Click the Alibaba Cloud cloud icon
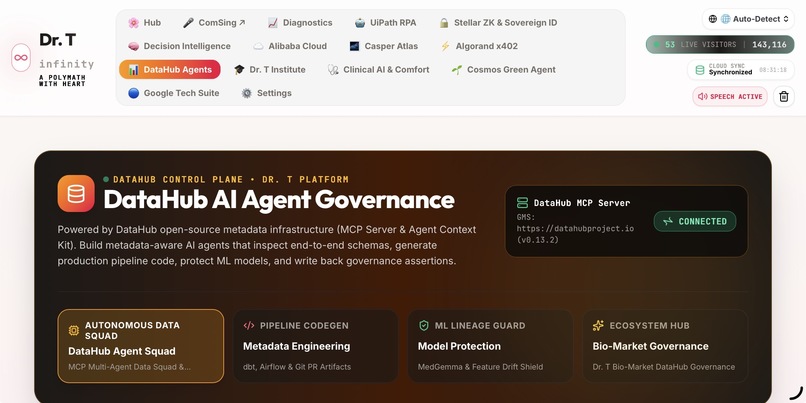 259,46
